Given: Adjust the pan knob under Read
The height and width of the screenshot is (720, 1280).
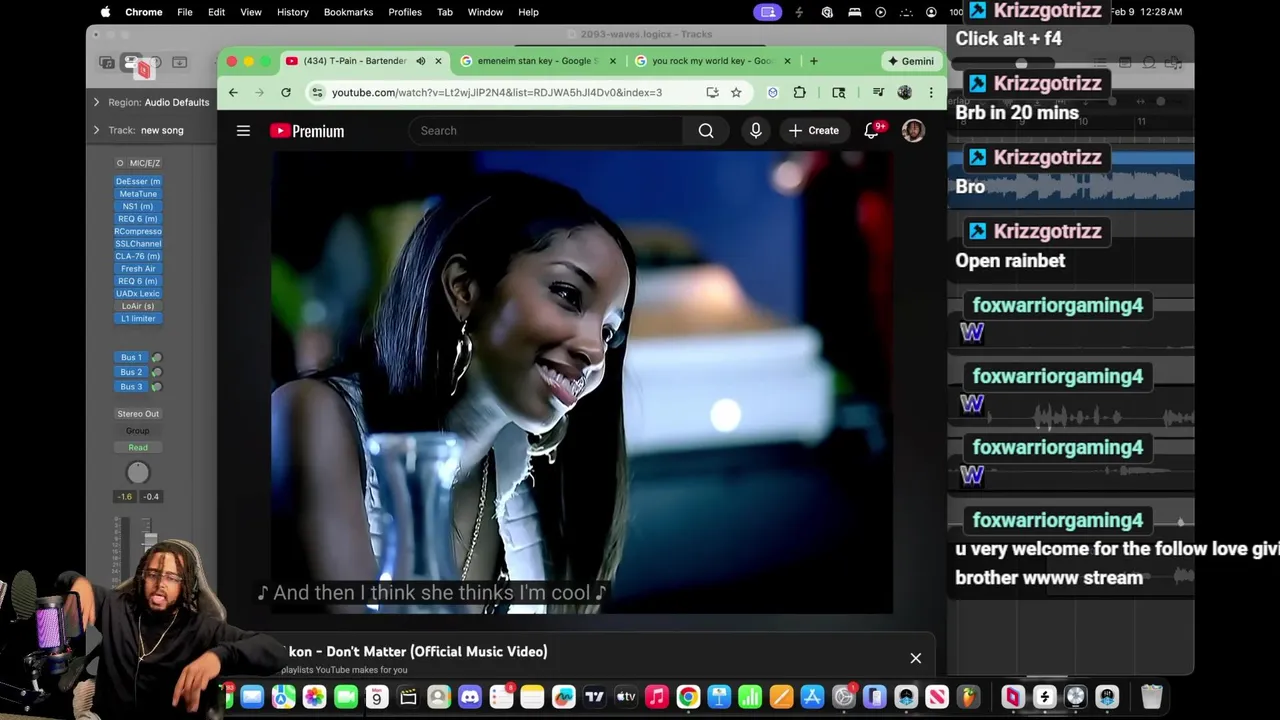Looking at the screenshot, I should coord(138,473).
